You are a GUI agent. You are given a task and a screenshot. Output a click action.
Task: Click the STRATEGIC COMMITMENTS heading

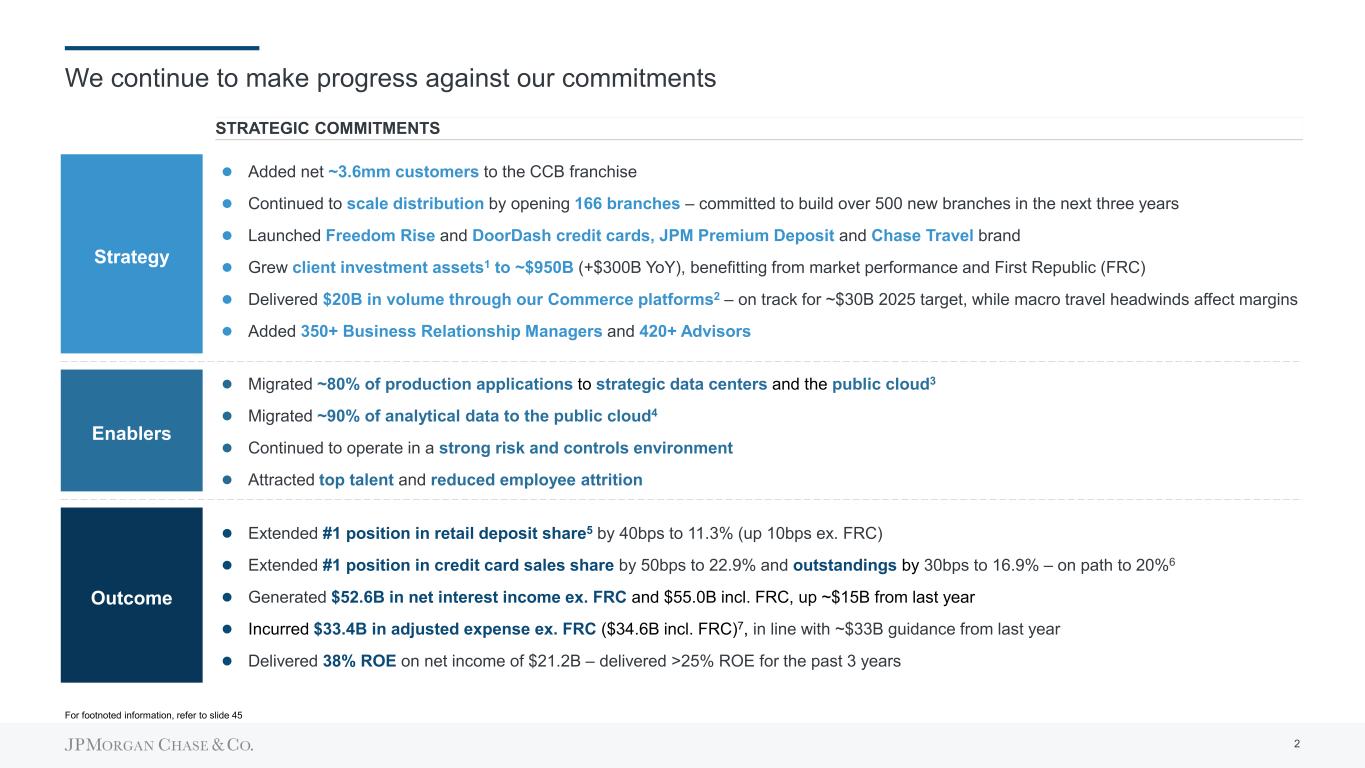(327, 128)
